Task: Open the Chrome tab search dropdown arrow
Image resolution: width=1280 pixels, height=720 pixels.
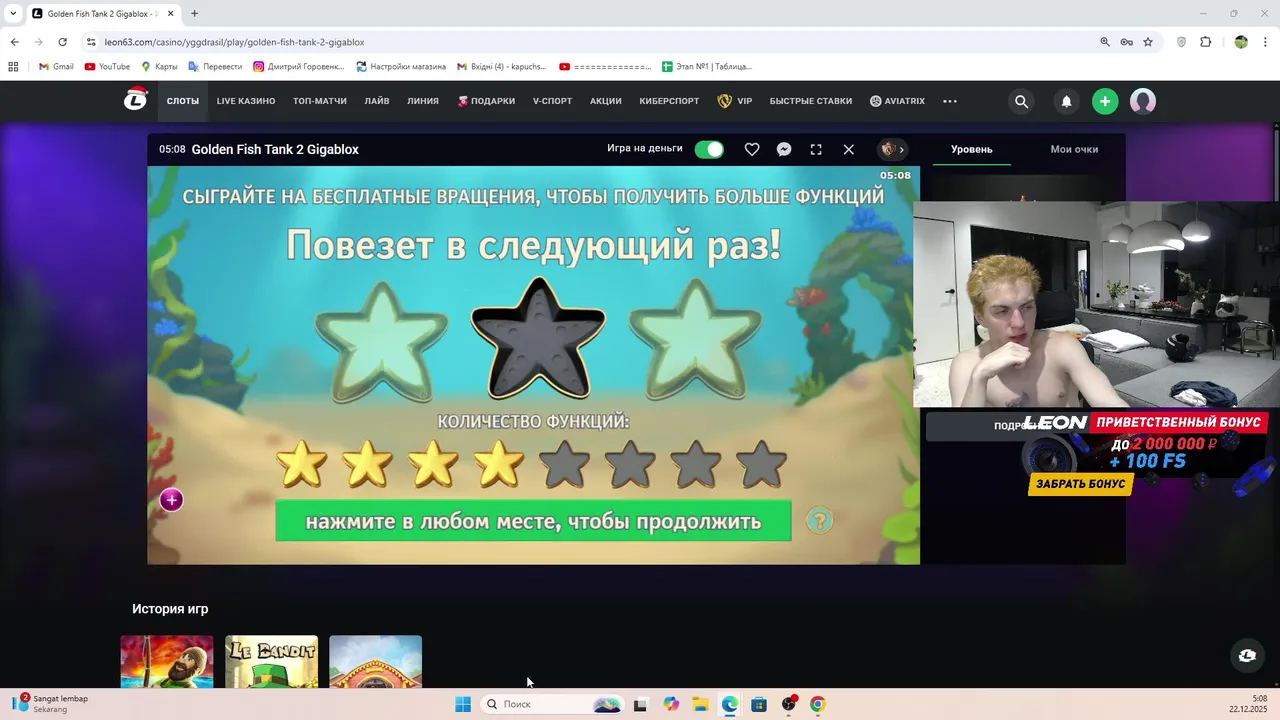Action: 13,14
